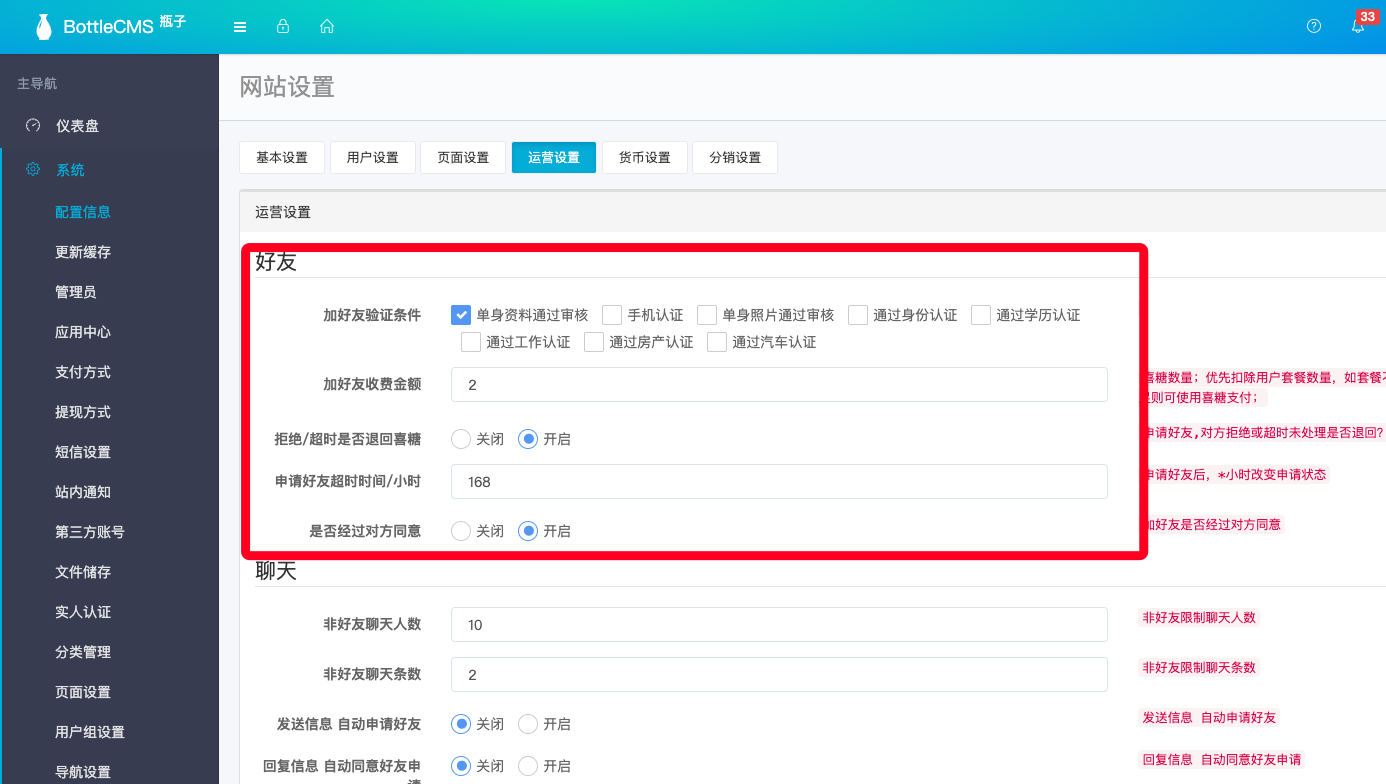The image size is (1386, 784).
Task: Click the BottleCMS 瓶子 brand text
Action: click(x=125, y=26)
